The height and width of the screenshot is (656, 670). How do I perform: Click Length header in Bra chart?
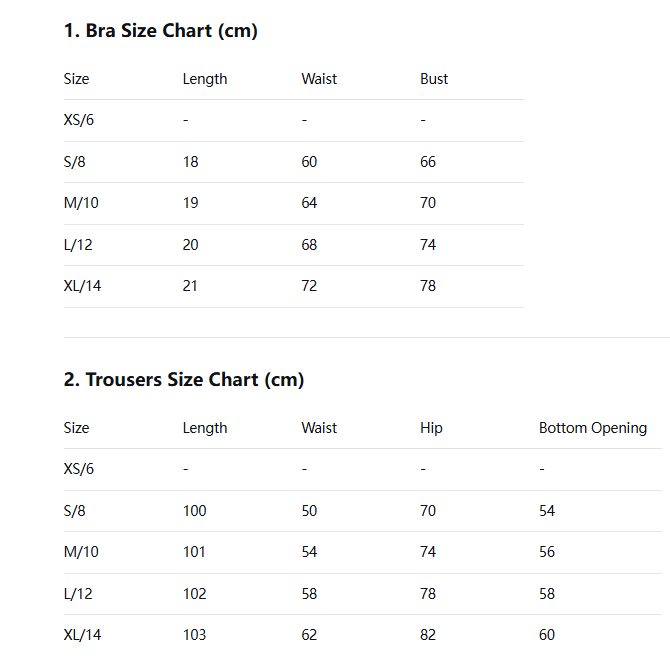pos(205,79)
